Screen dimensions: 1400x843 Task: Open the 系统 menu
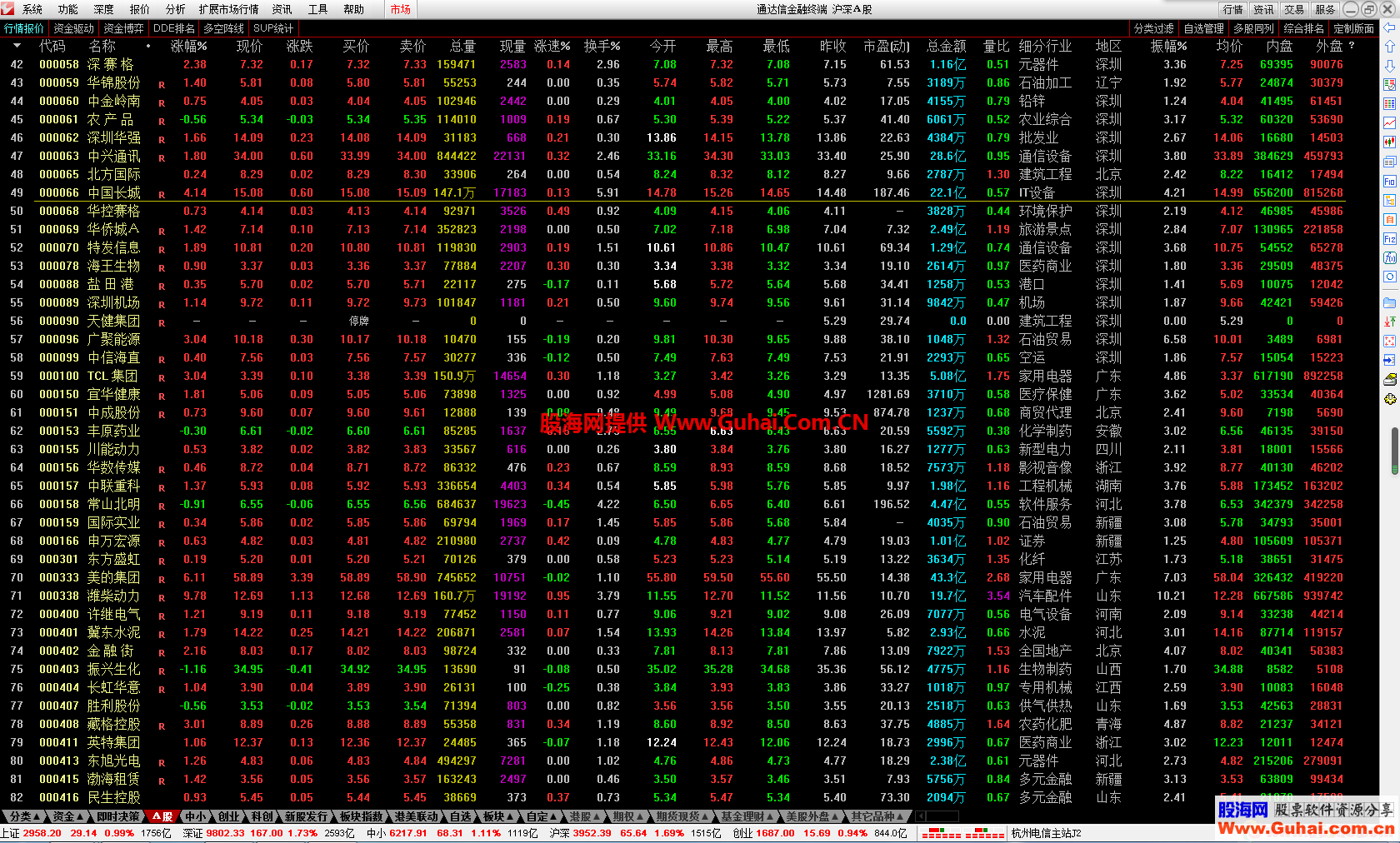pos(32,9)
